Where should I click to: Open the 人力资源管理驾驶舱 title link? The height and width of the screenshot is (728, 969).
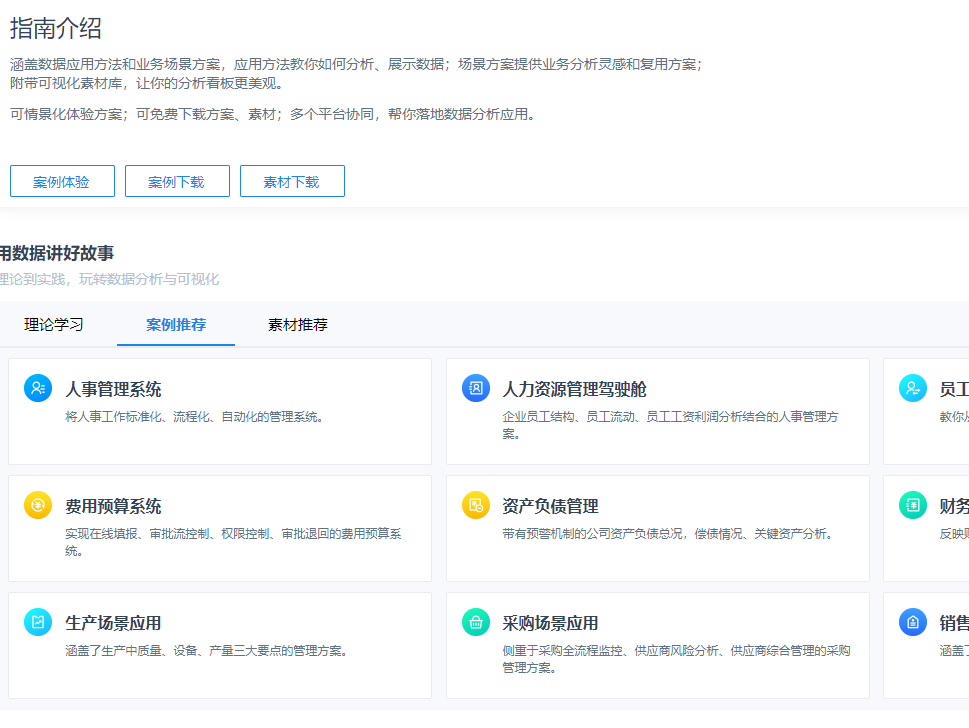[574, 390]
